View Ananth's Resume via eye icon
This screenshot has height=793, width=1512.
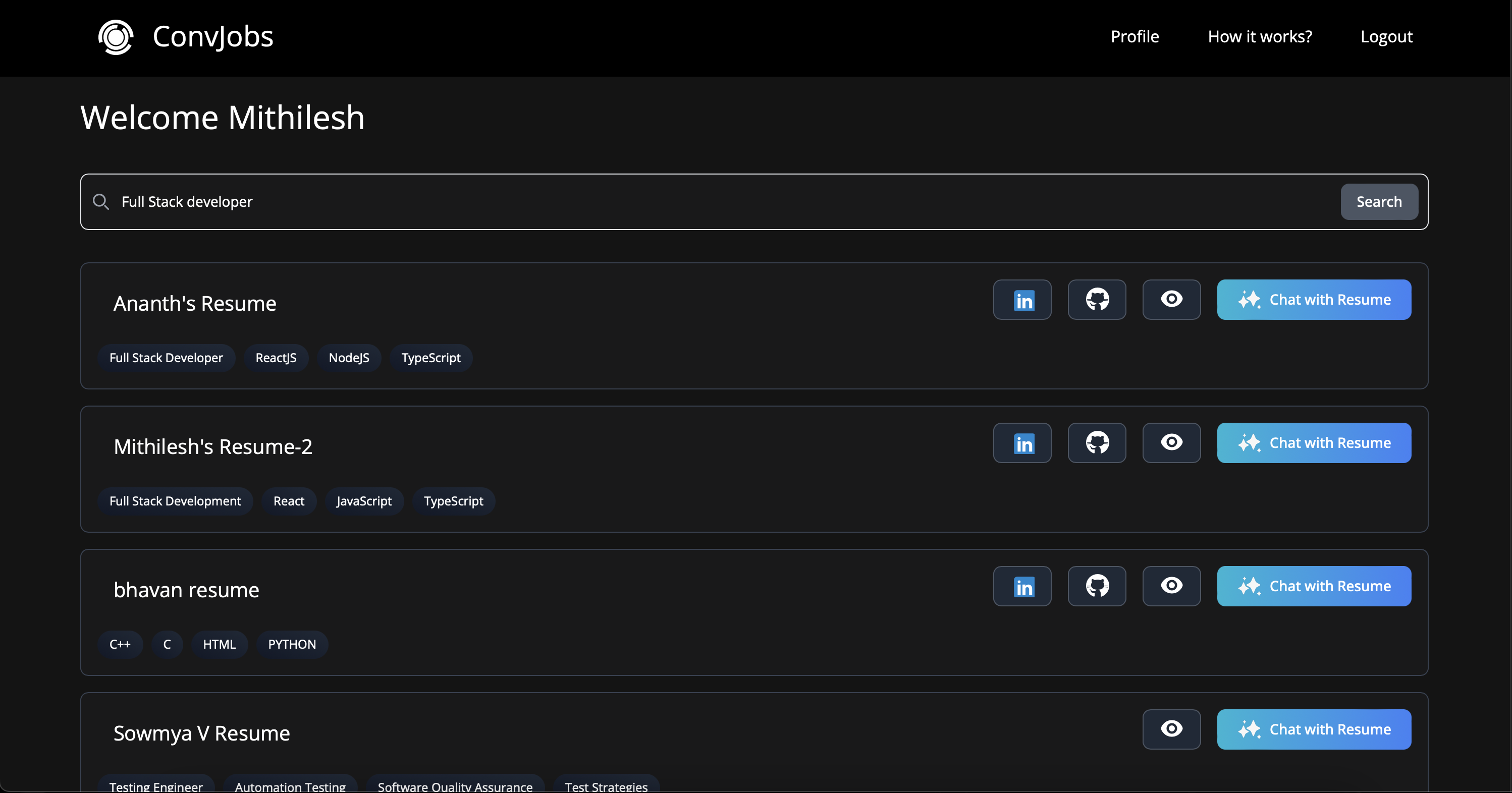click(1171, 300)
